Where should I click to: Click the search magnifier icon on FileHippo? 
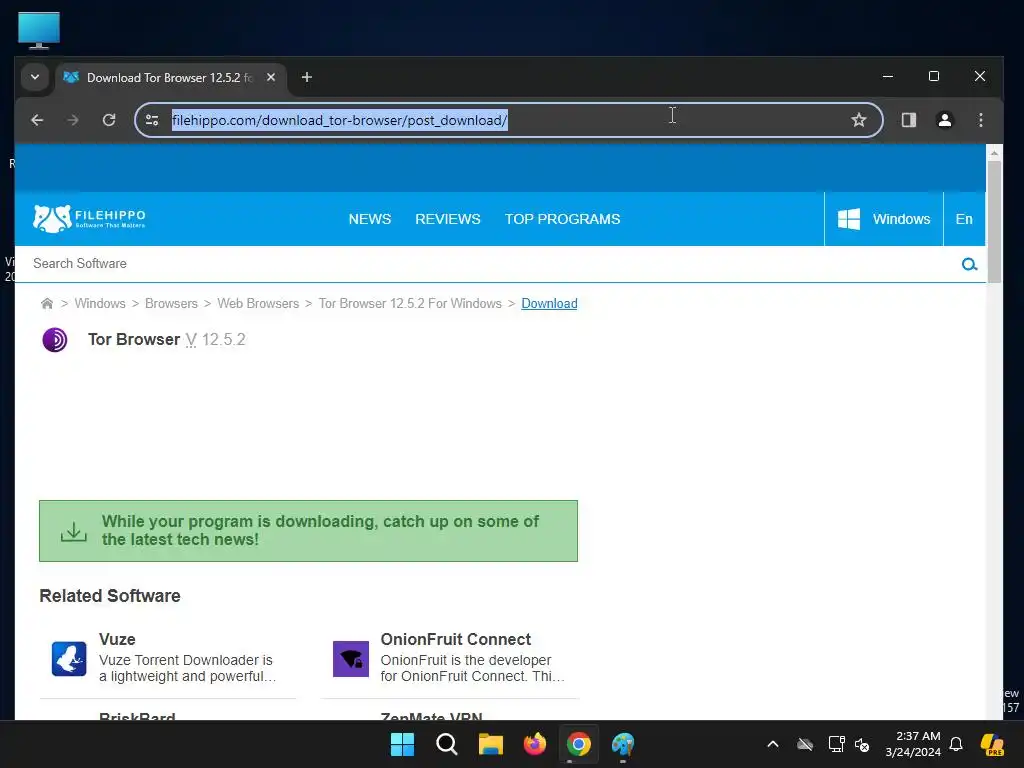point(969,264)
